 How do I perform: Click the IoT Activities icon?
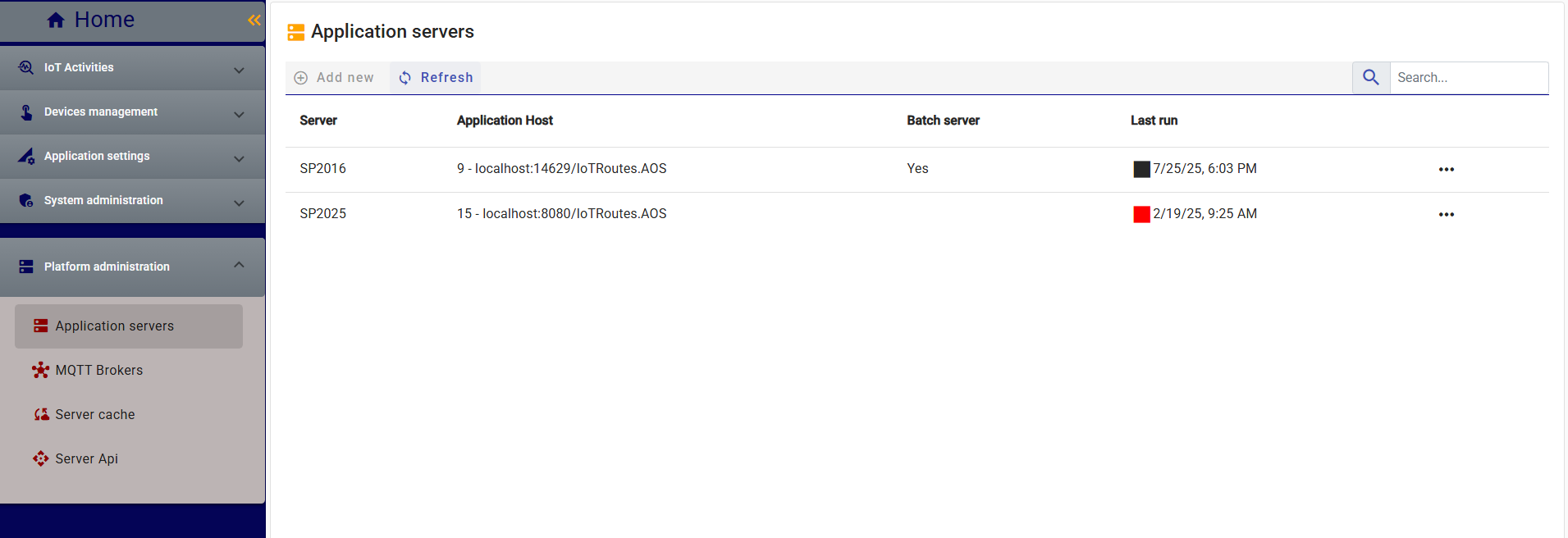click(26, 68)
